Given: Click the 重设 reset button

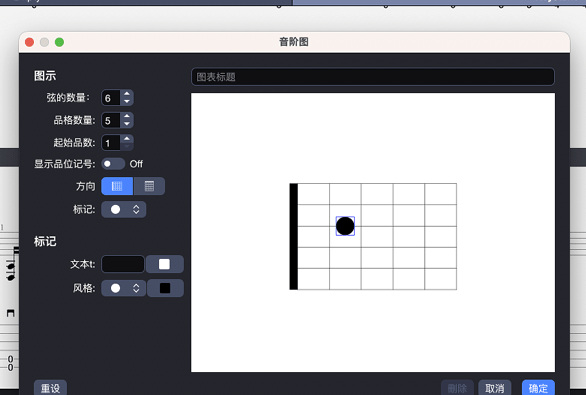Looking at the screenshot, I should [50, 388].
